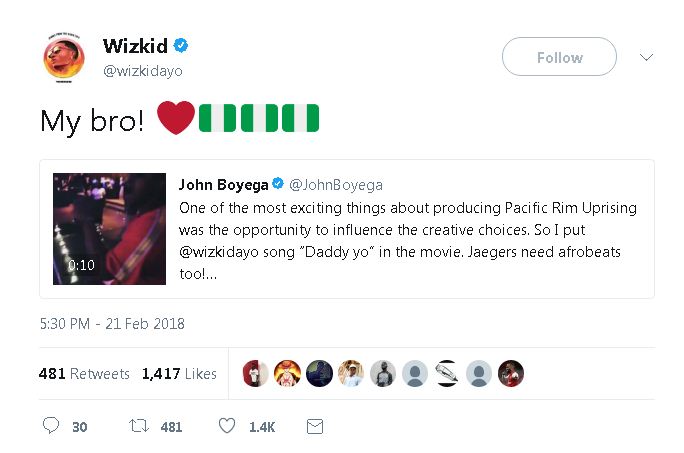Viewport: 684px width, 453px height.
Task: View the 1,417 Likes list
Action: coord(179,374)
